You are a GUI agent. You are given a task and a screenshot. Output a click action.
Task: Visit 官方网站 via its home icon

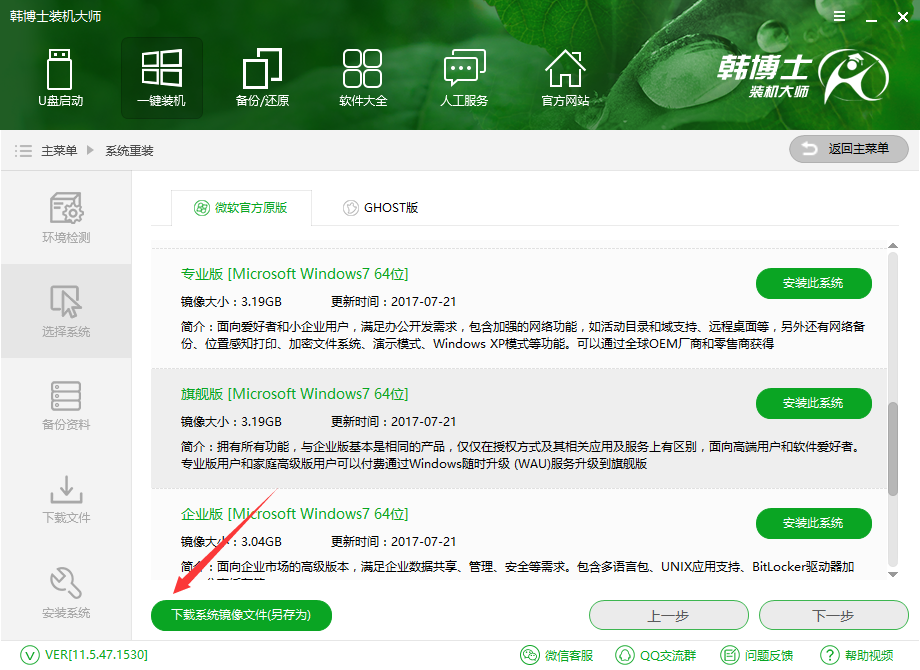point(565,78)
